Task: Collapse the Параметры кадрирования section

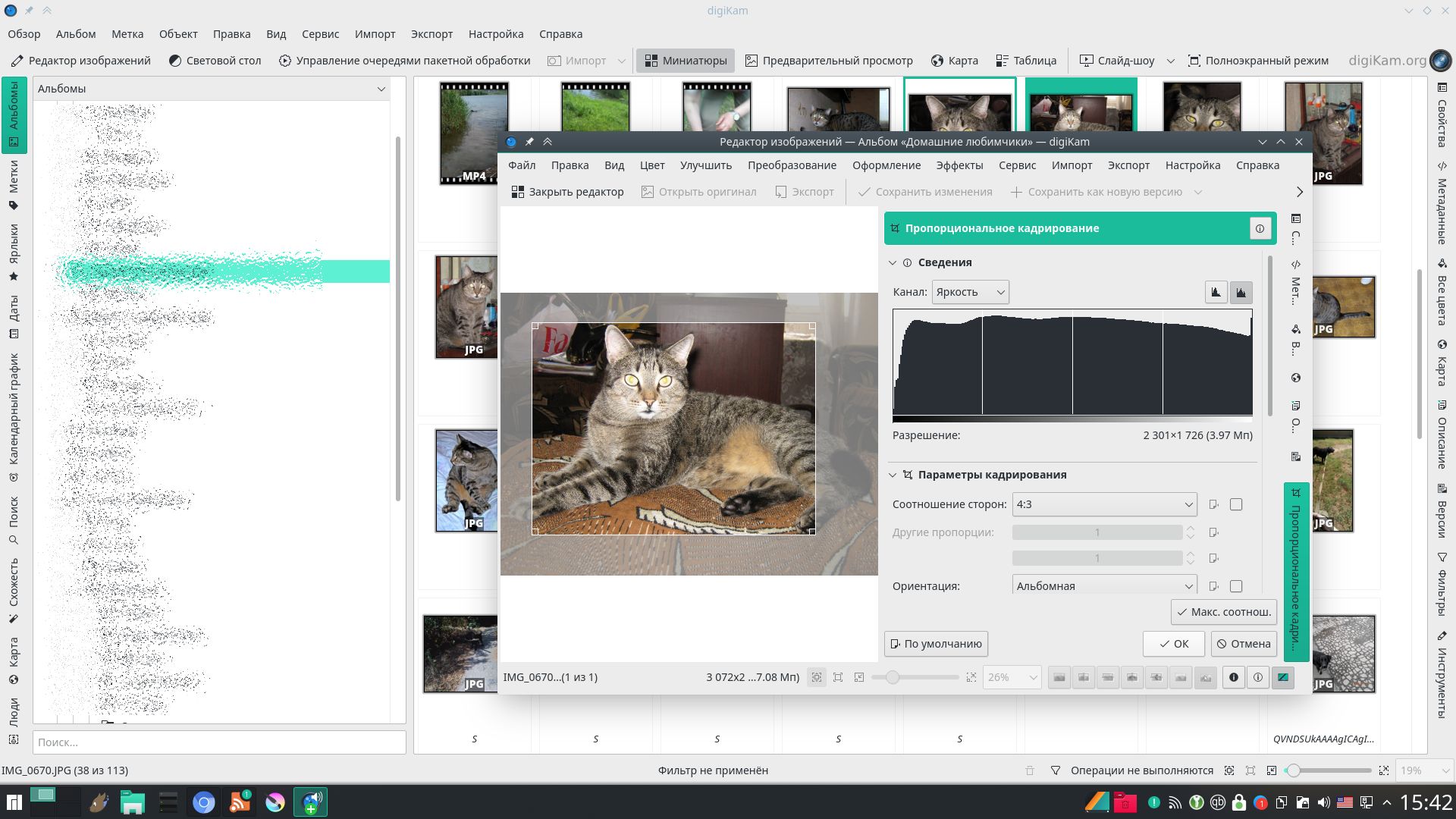Action: point(893,475)
